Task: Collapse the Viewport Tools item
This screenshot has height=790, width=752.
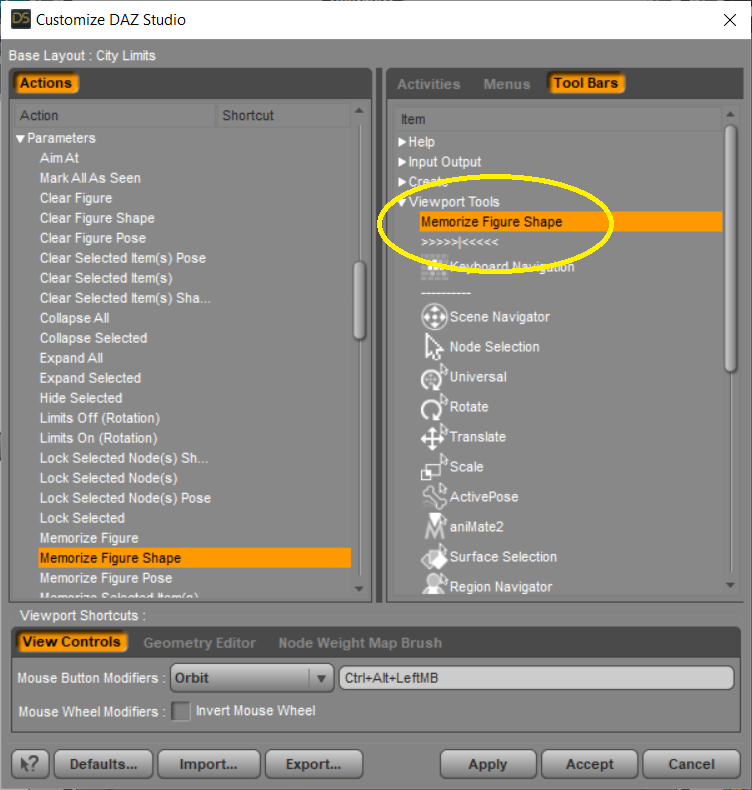Action: tap(401, 202)
